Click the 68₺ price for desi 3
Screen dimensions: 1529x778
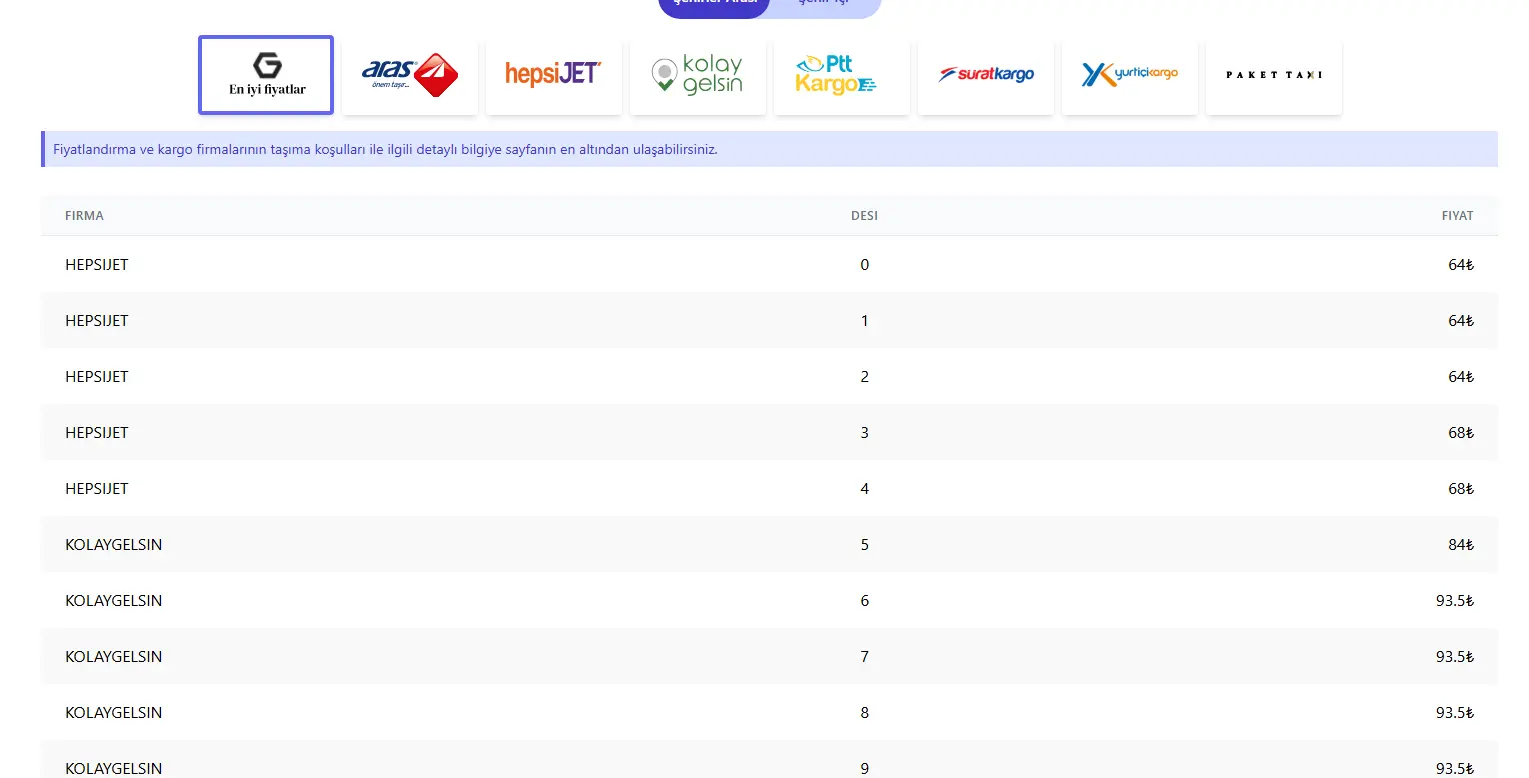pos(1461,433)
